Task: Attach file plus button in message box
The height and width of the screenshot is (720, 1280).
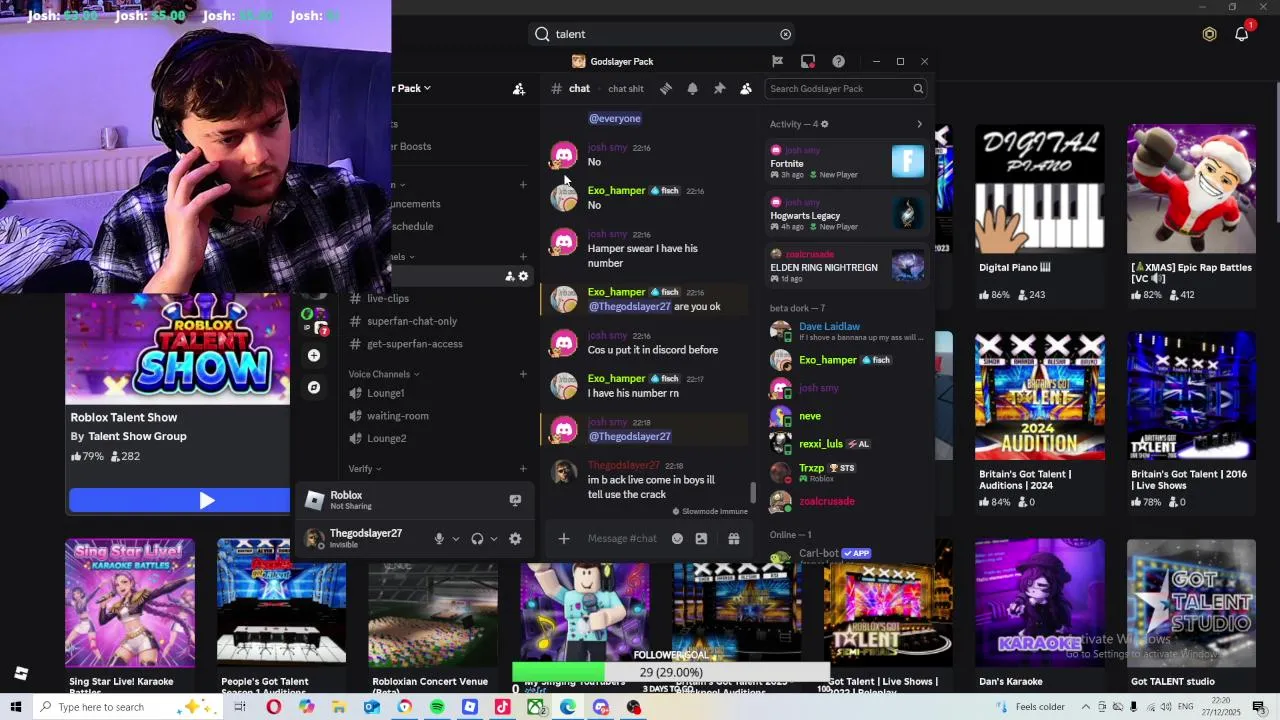Action: pyautogui.click(x=564, y=539)
